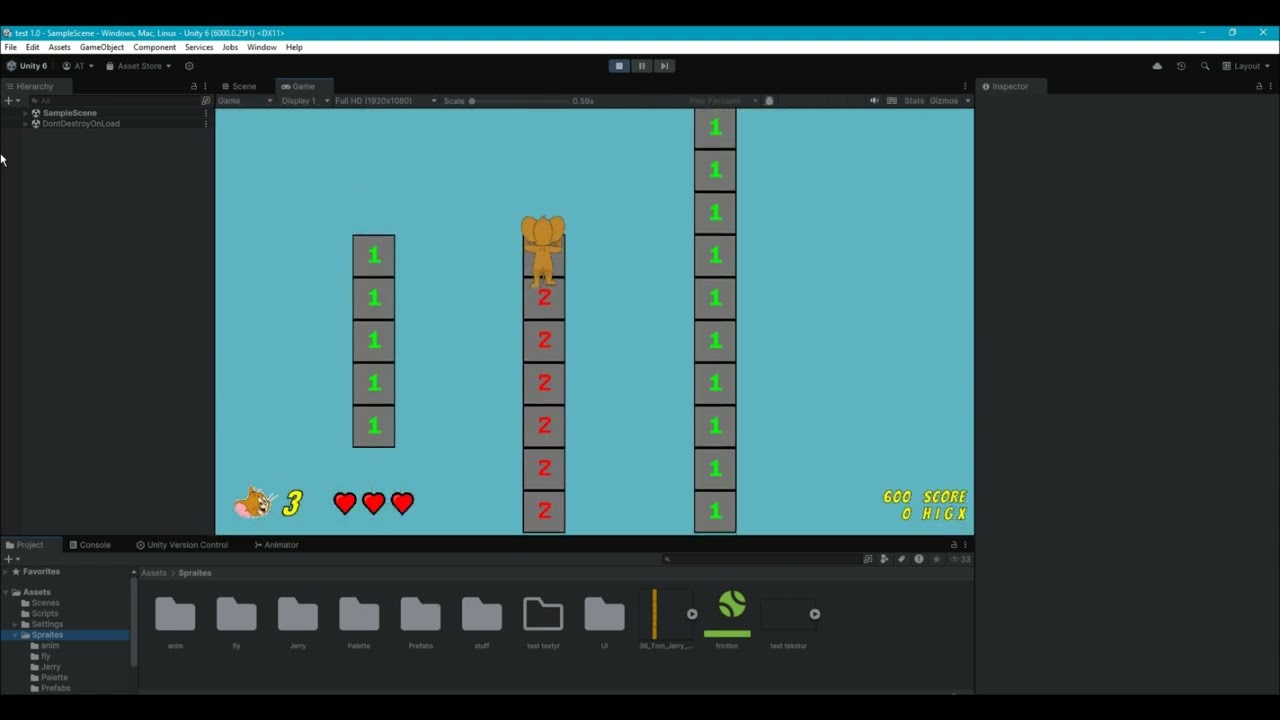This screenshot has height=720, width=1280.
Task: Open the Asset Store dropdown
Action: coord(138,66)
